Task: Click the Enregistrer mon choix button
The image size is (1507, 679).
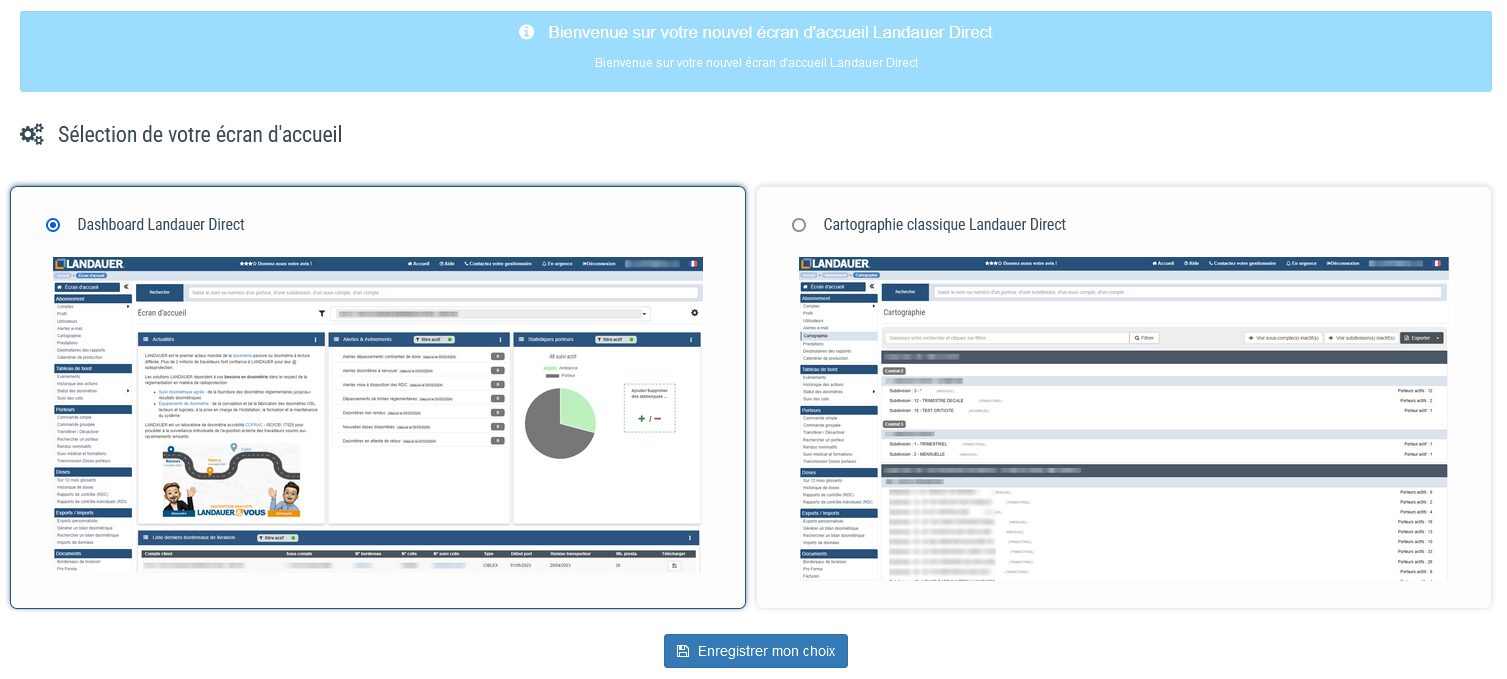Action: [756, 651]
